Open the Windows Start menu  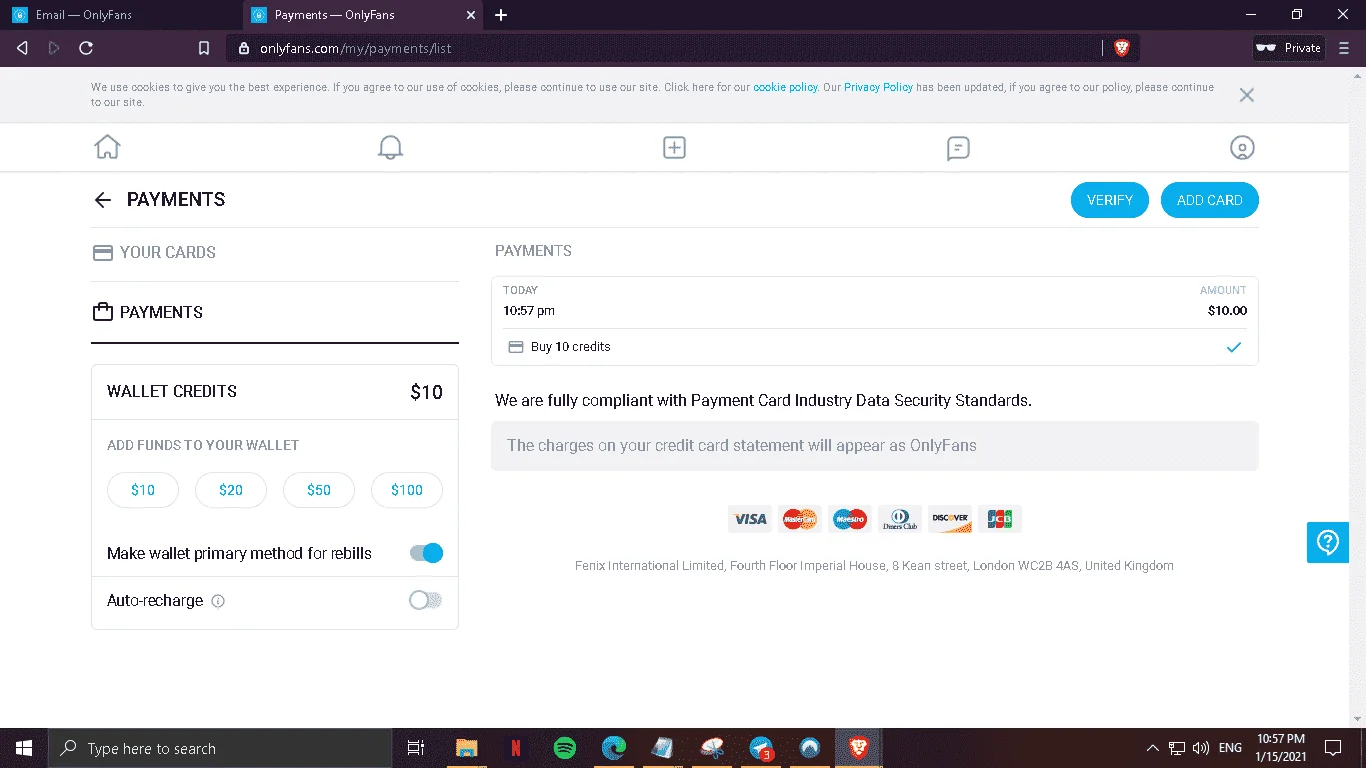(x=24, y=748)
